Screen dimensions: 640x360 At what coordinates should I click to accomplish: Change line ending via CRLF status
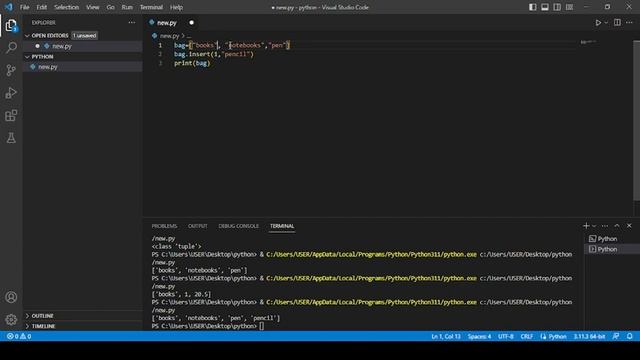[527, 336]
